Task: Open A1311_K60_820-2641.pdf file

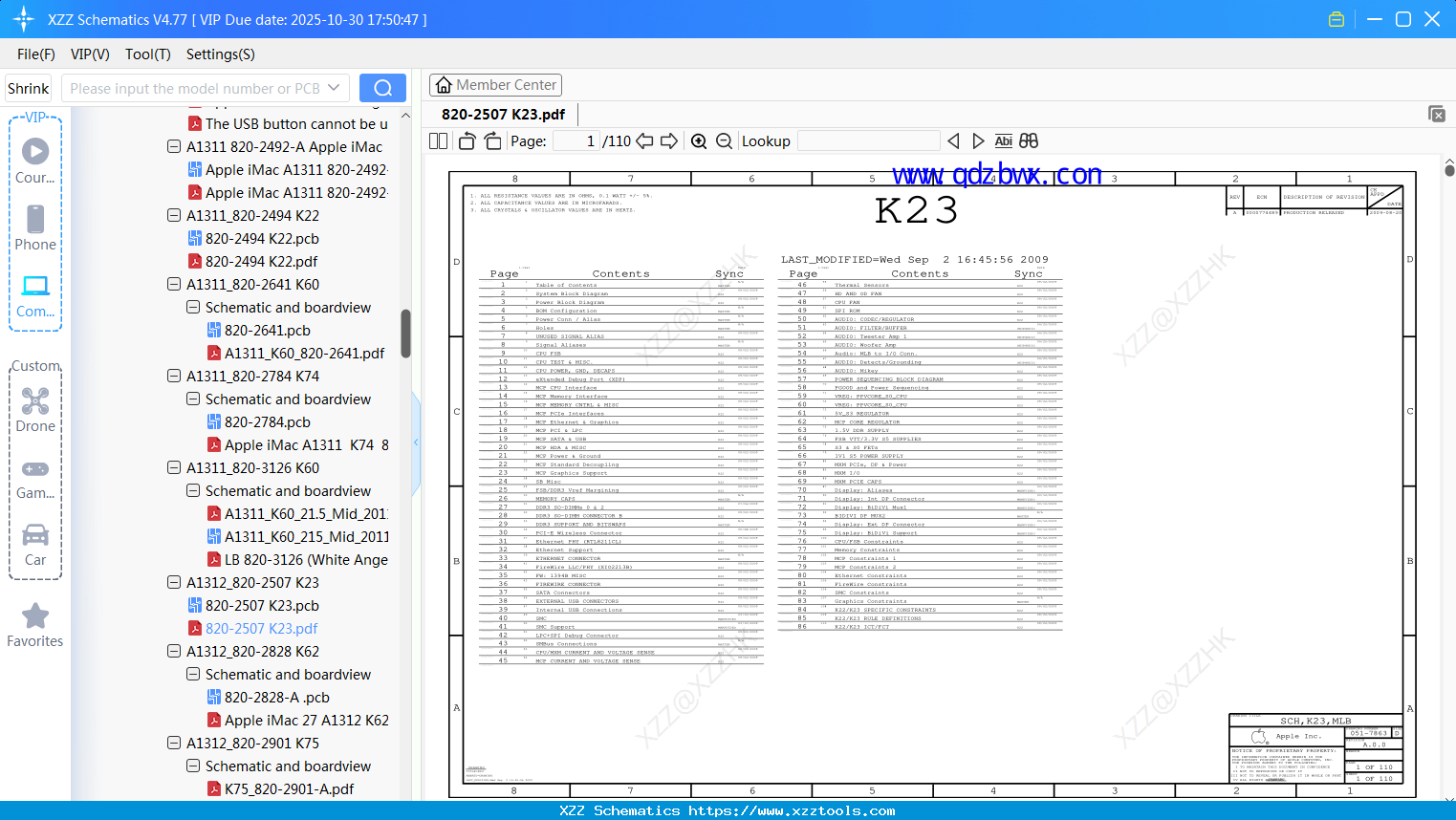Action: 295,354
